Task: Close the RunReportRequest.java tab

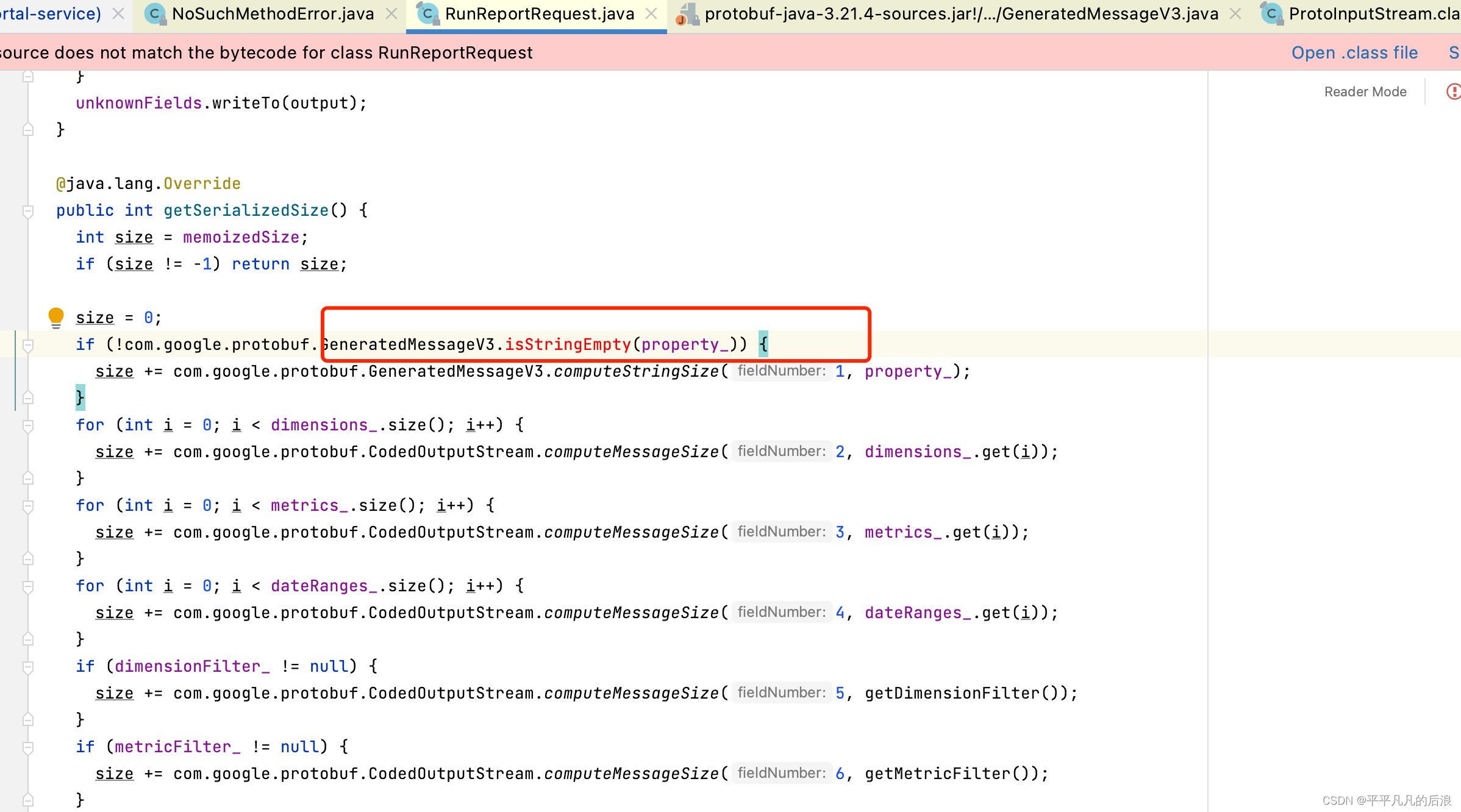Action: [651, 13]
